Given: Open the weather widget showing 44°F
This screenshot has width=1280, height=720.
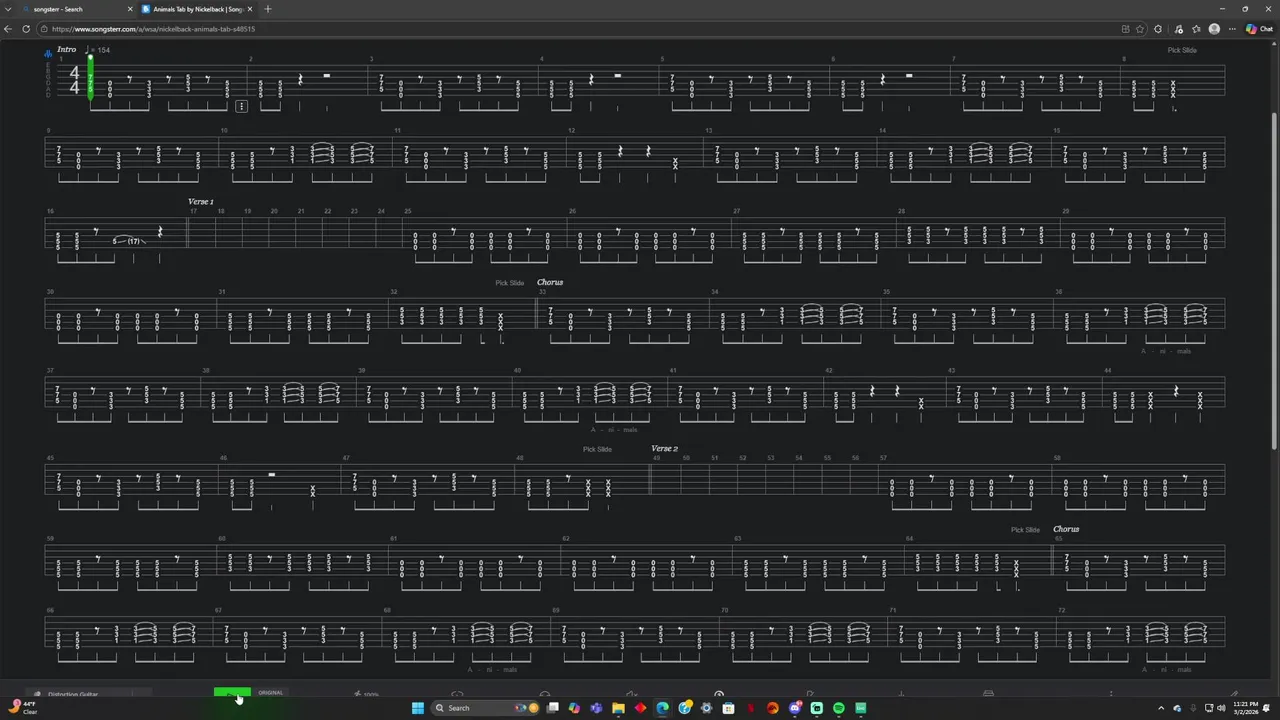Looking at the screenshot, I should pyautogui.click(x=22, y=708).
